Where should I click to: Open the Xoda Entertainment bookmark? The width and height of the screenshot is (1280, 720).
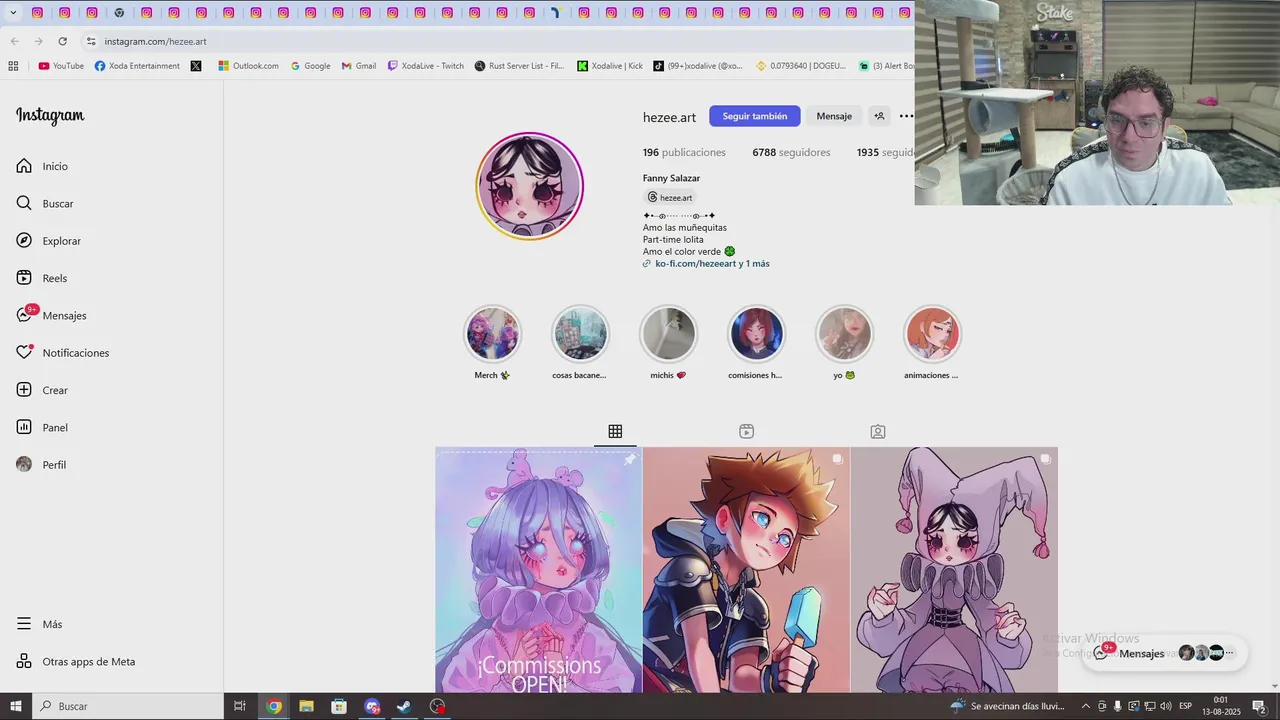(x=137, y=66)
